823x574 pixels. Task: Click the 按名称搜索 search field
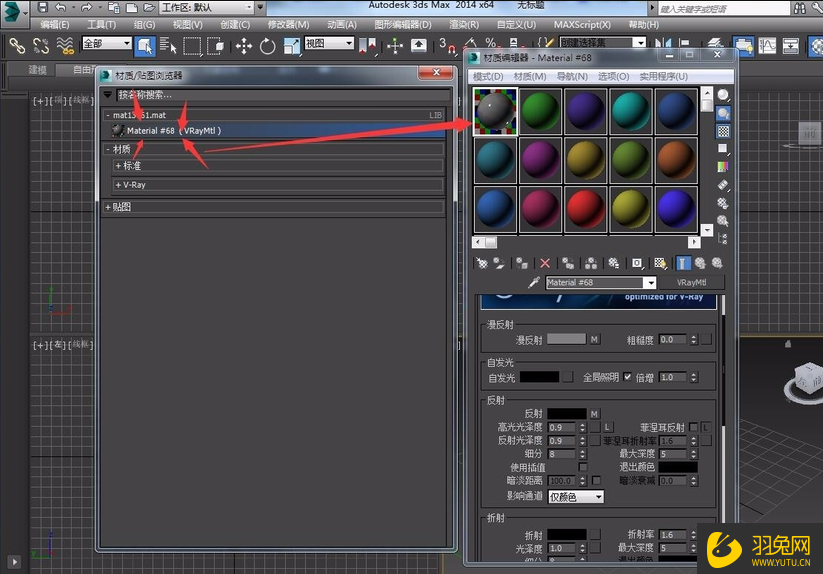(283, 95)
